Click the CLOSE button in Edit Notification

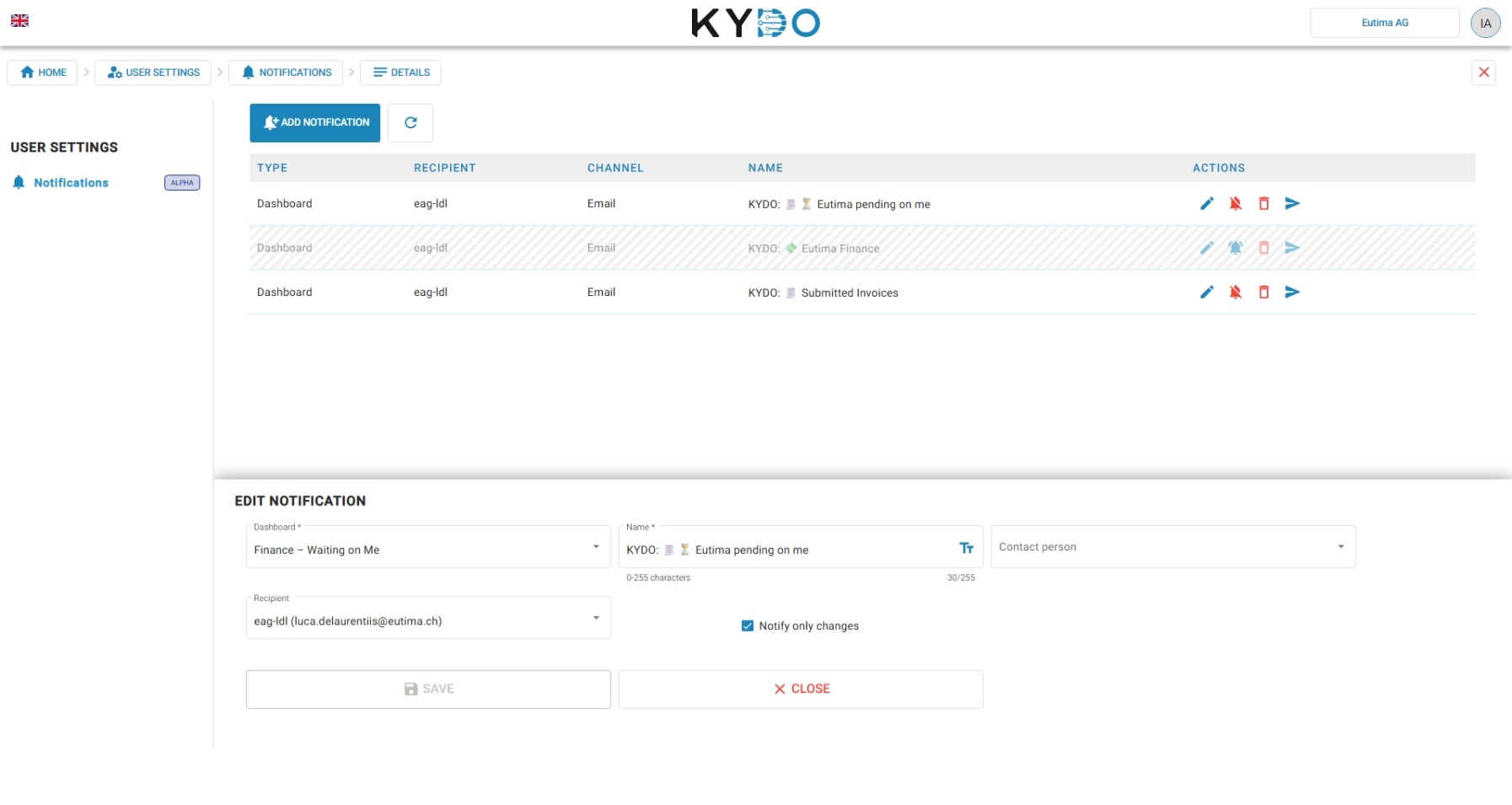[801, 689]
